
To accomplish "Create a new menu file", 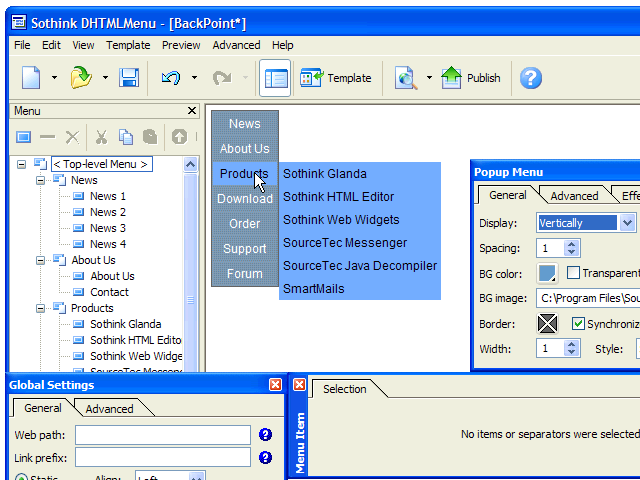I will [x=31, y=78].
